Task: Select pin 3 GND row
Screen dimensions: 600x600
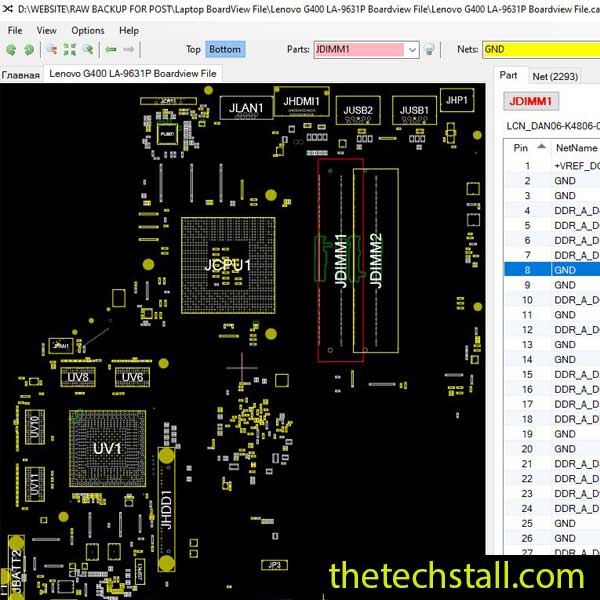Action: (552, 196)
